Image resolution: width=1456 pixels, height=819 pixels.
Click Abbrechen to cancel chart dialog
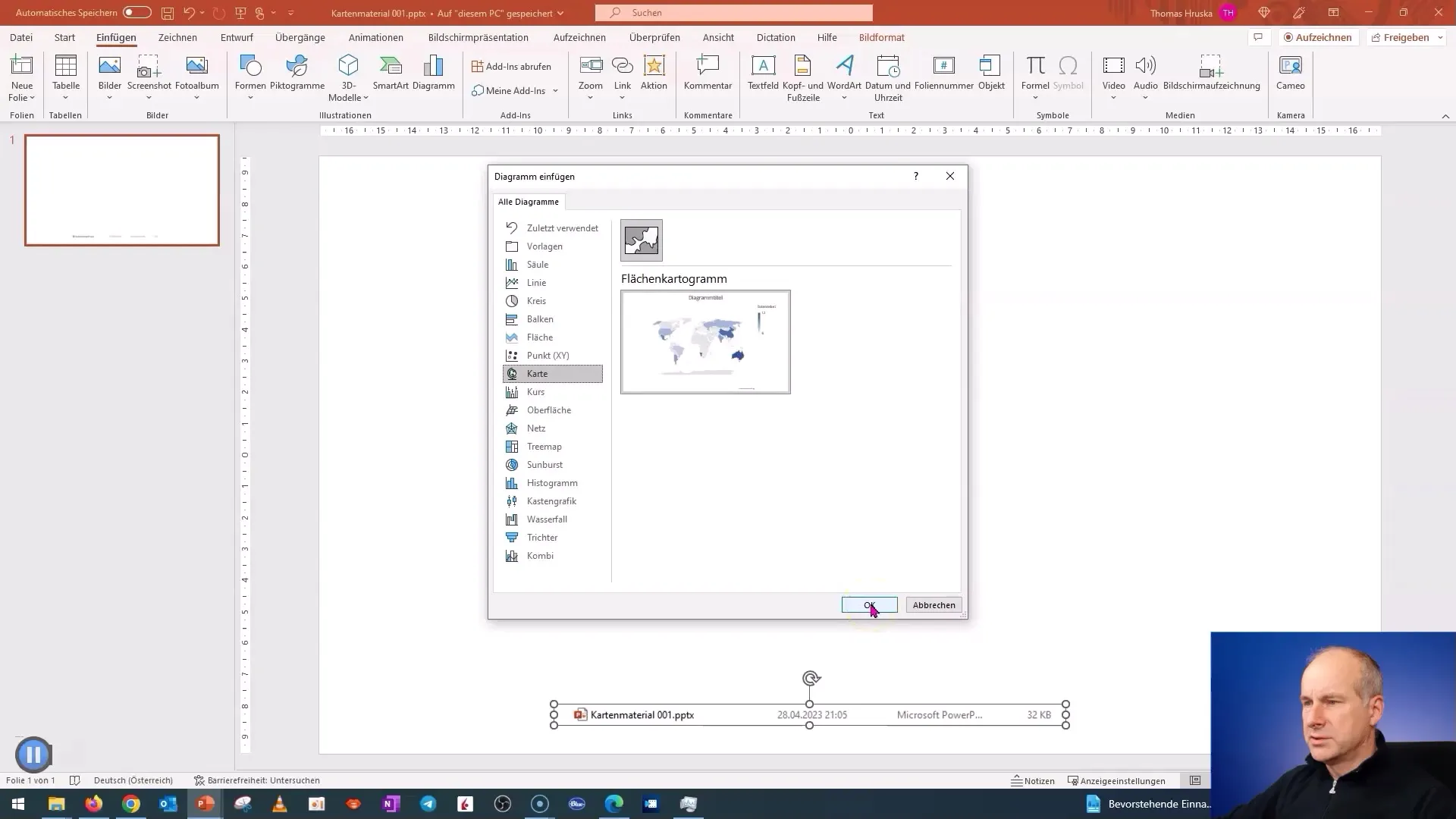point(934,605)
